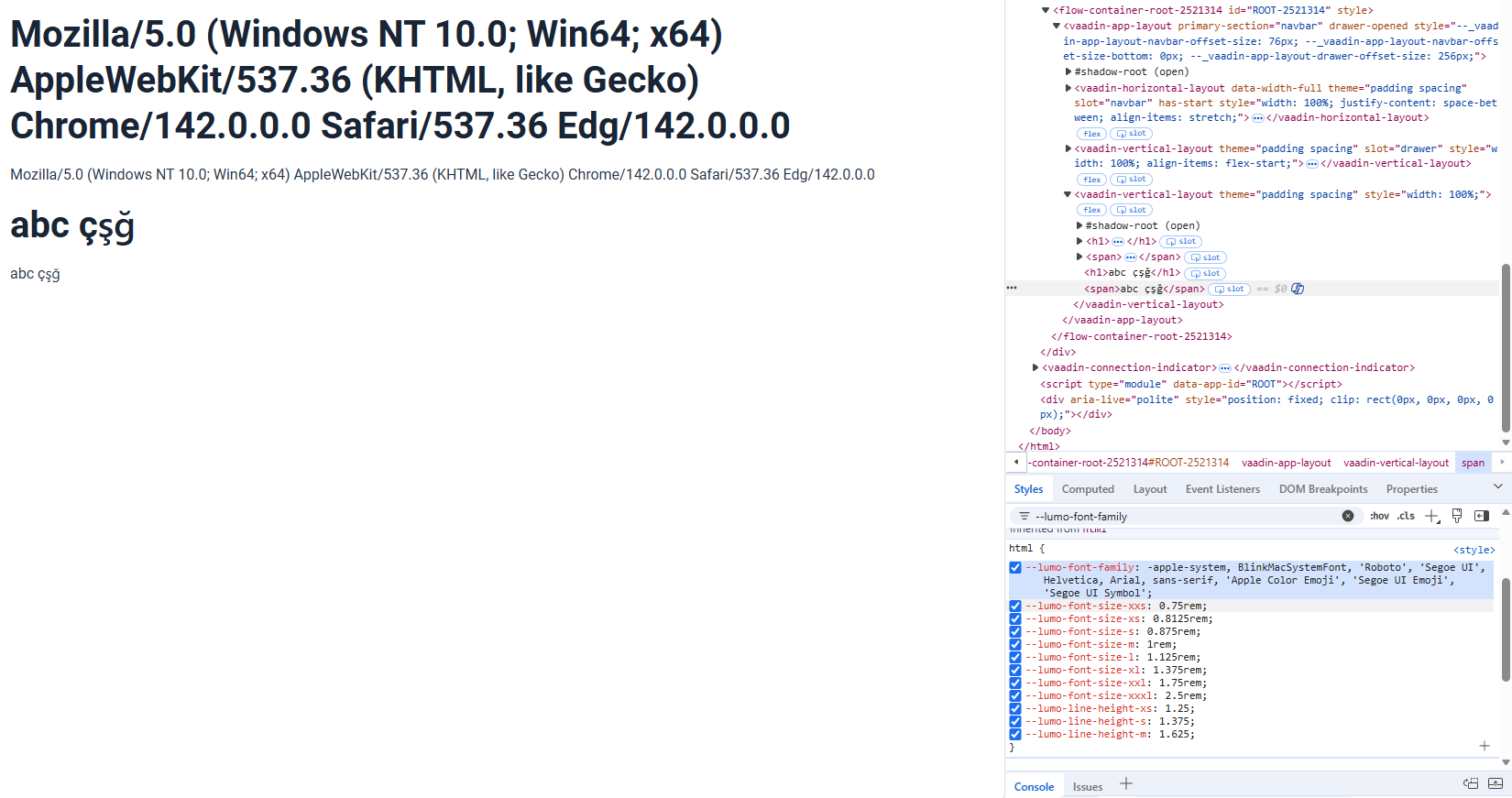Open the <style> source link
Screen dimensions: 1512x798
click(1474, 550)
